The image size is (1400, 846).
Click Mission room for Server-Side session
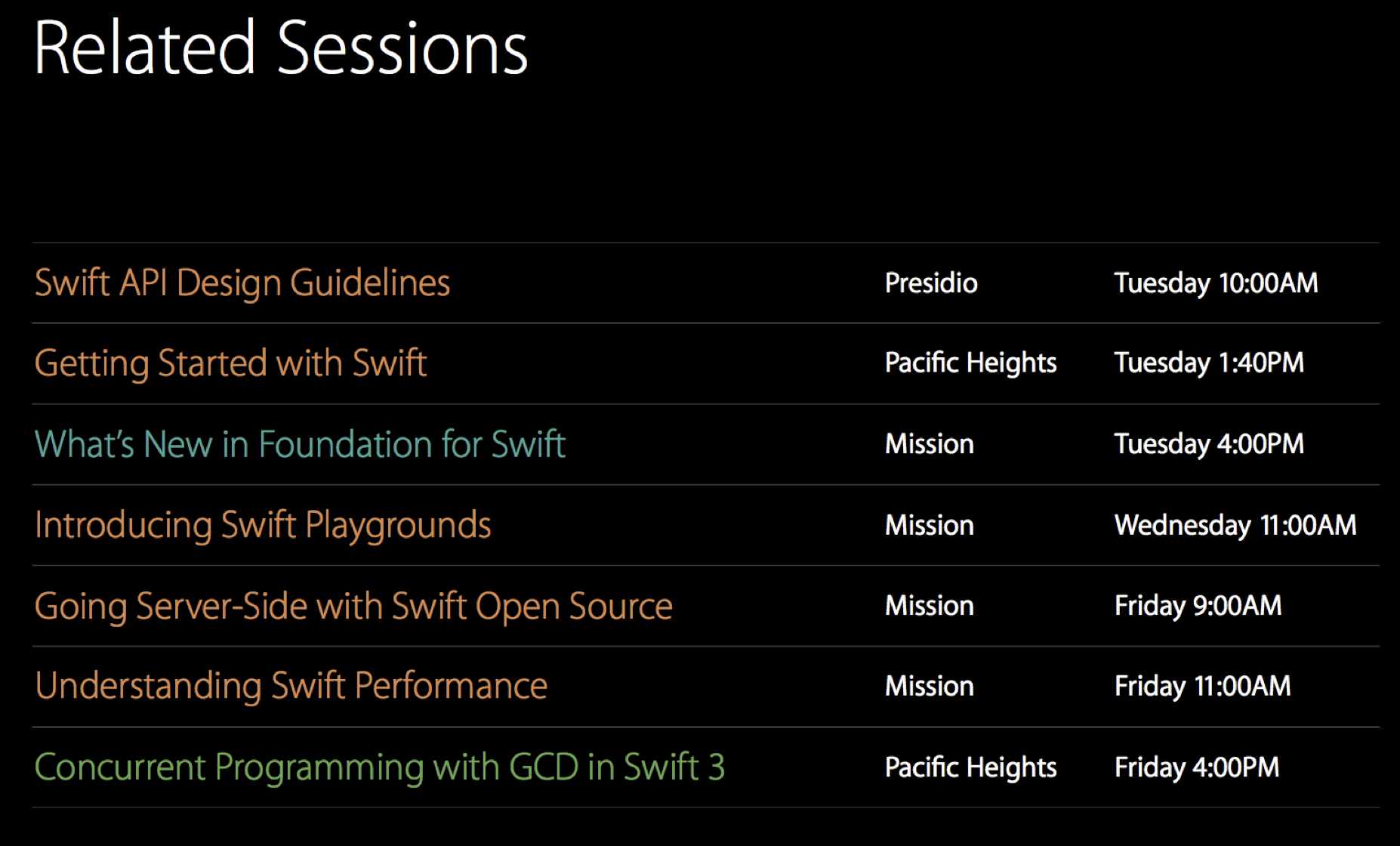pyautogui.click(x=930, y=606)
